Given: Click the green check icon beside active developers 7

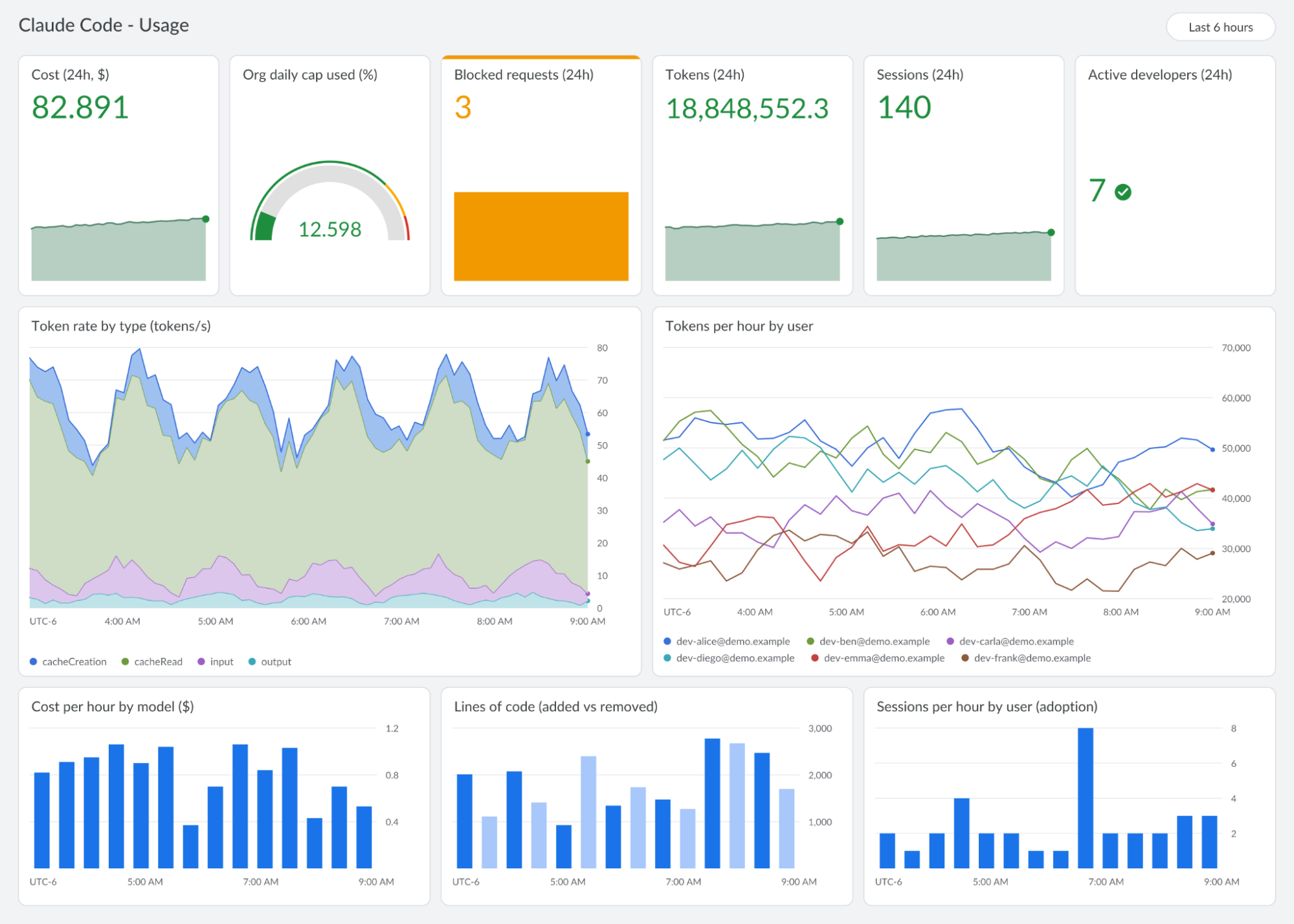Looking at the screenshot, I should pyautogui.click(x=1123, y=192).
